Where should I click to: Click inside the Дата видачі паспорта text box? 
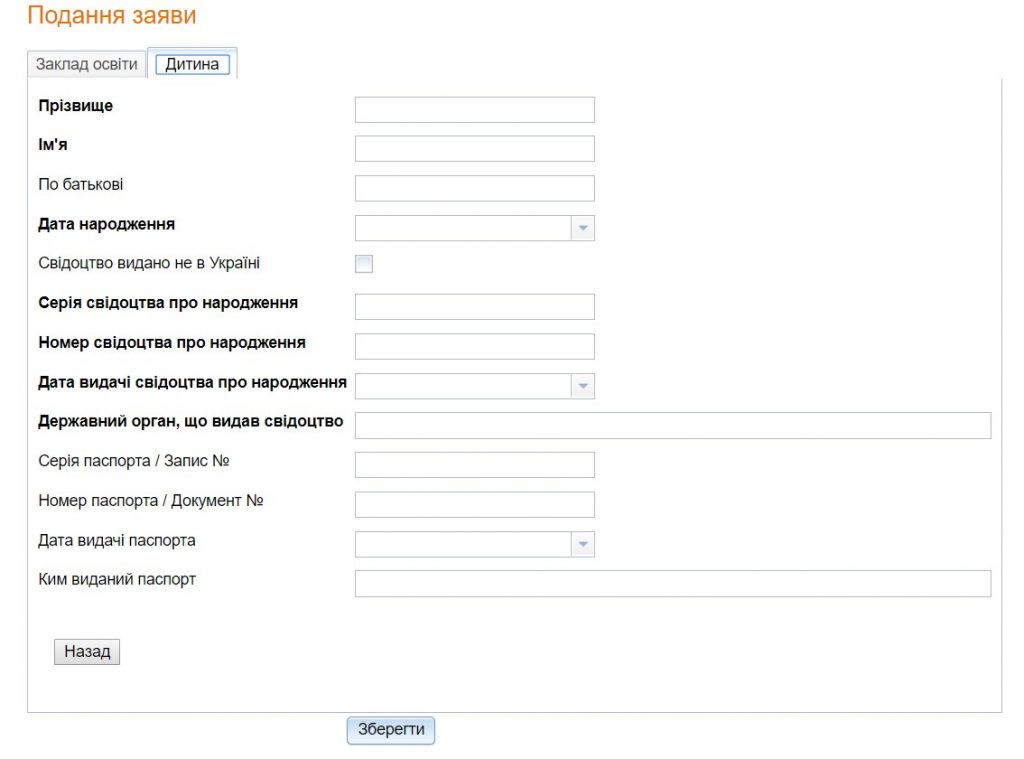(462, 544)
